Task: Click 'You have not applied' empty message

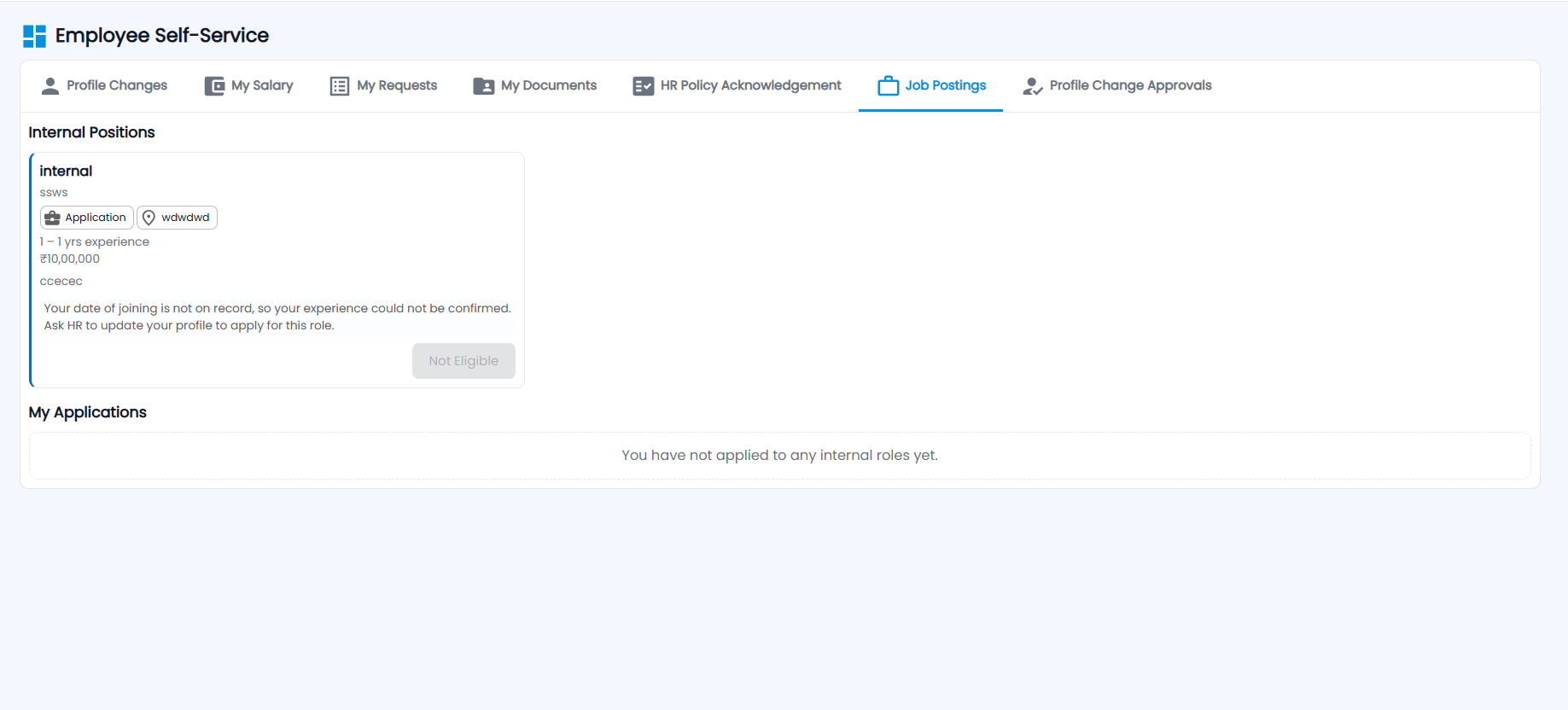Action: (779, 456)
